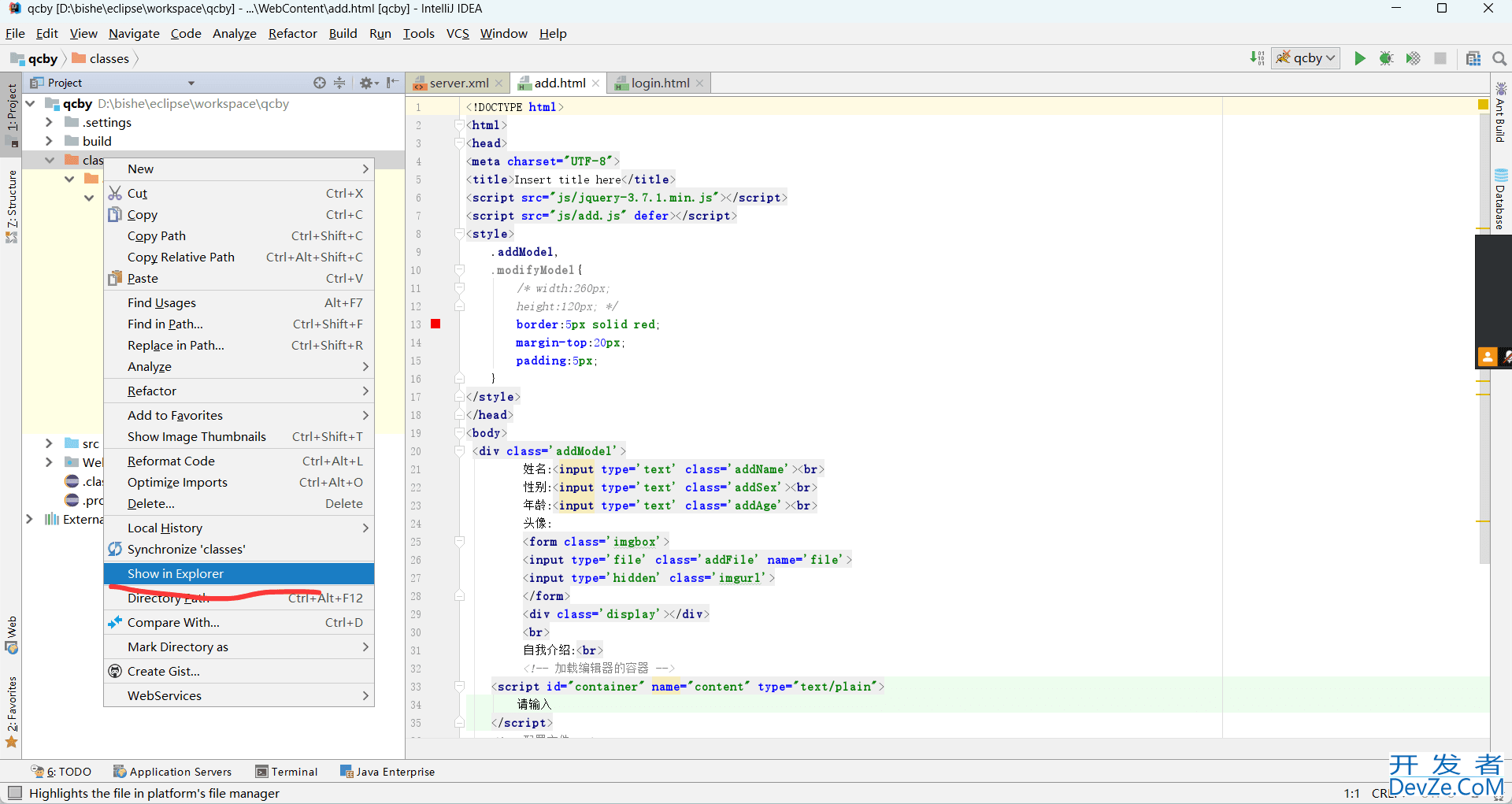The image size is (1512, 804).
Task: Click Collapse All icon in Project panel
Action: (339, 83)
